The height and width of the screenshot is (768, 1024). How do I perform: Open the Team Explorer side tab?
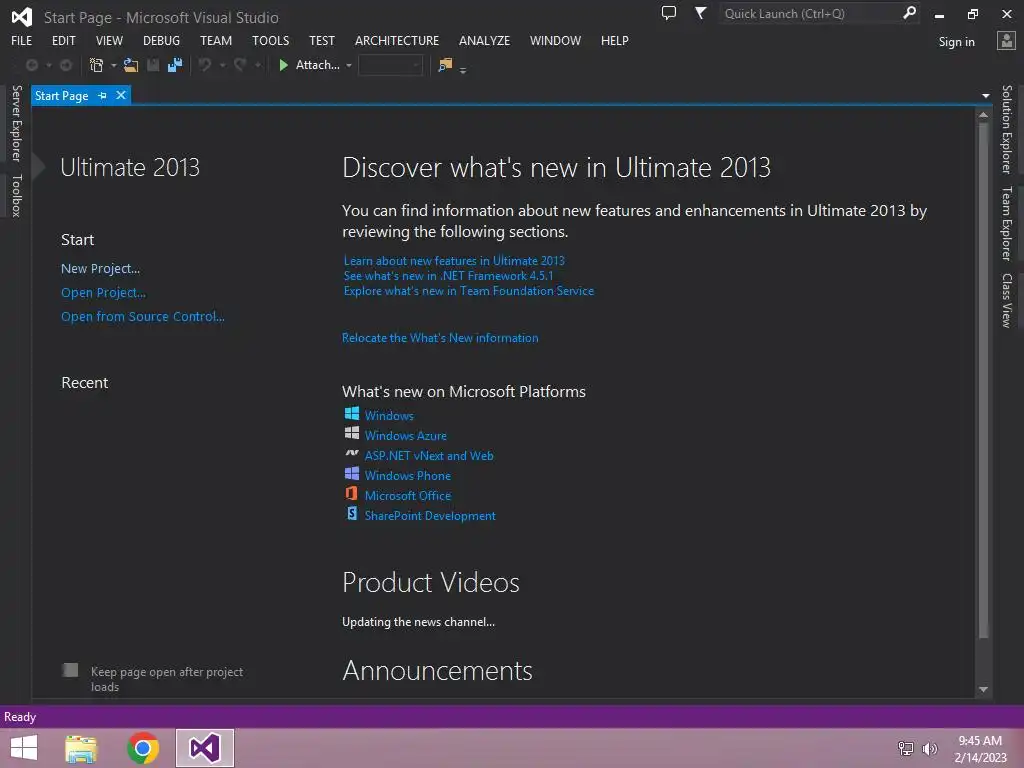1006,223
